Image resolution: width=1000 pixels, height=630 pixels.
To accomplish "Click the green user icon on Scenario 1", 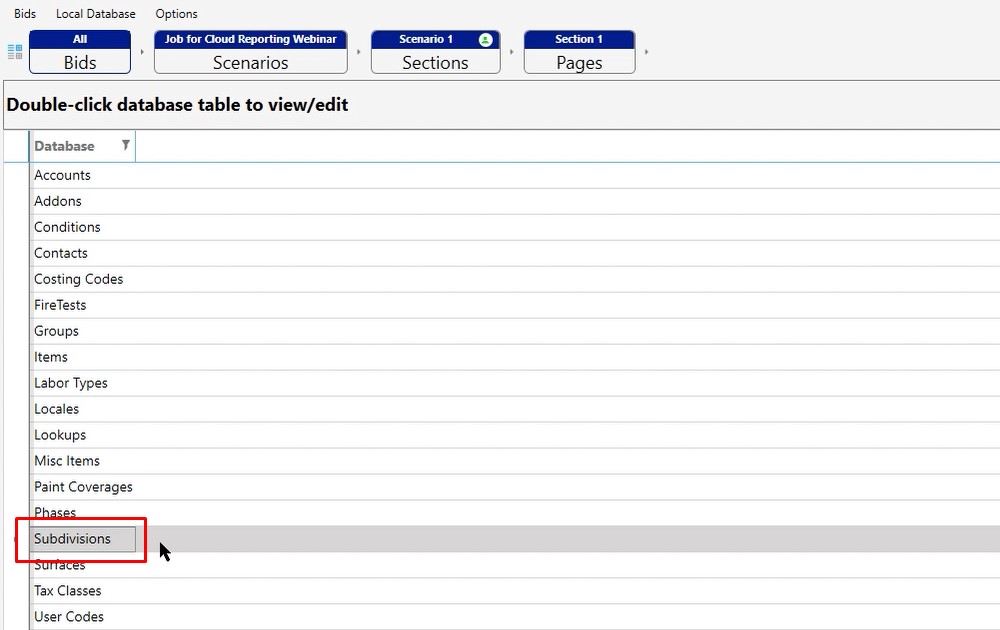I will [x=485, y=40].
